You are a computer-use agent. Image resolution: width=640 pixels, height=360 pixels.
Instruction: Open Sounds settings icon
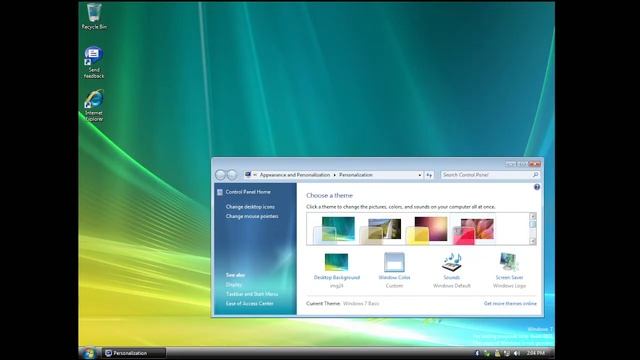coord(451,262)
